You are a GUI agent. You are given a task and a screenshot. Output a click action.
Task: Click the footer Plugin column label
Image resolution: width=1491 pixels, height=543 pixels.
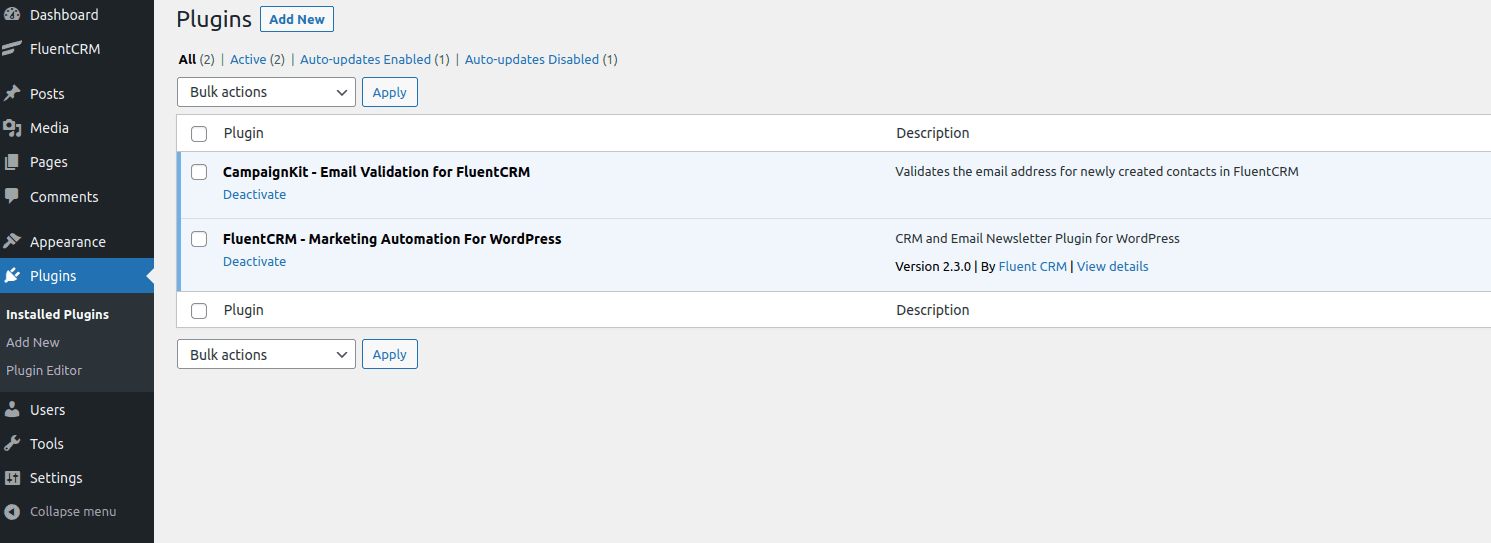pyautogui.click(x=244, y=310)
